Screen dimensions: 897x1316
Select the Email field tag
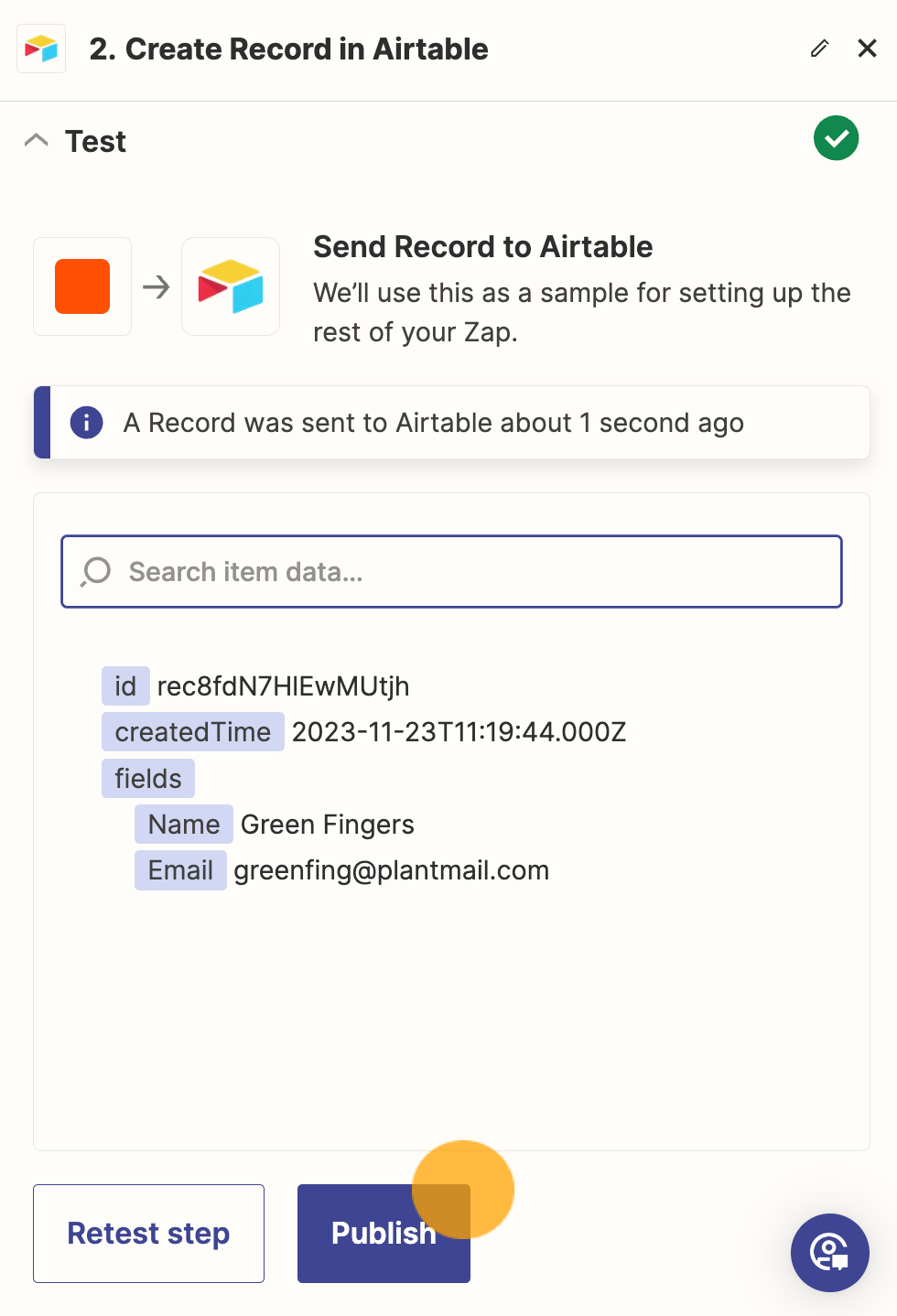click(180, 870)
